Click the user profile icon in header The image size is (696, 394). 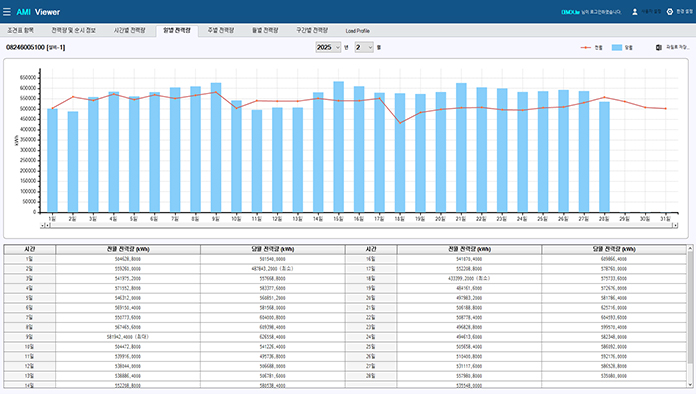tap(635, 12)
